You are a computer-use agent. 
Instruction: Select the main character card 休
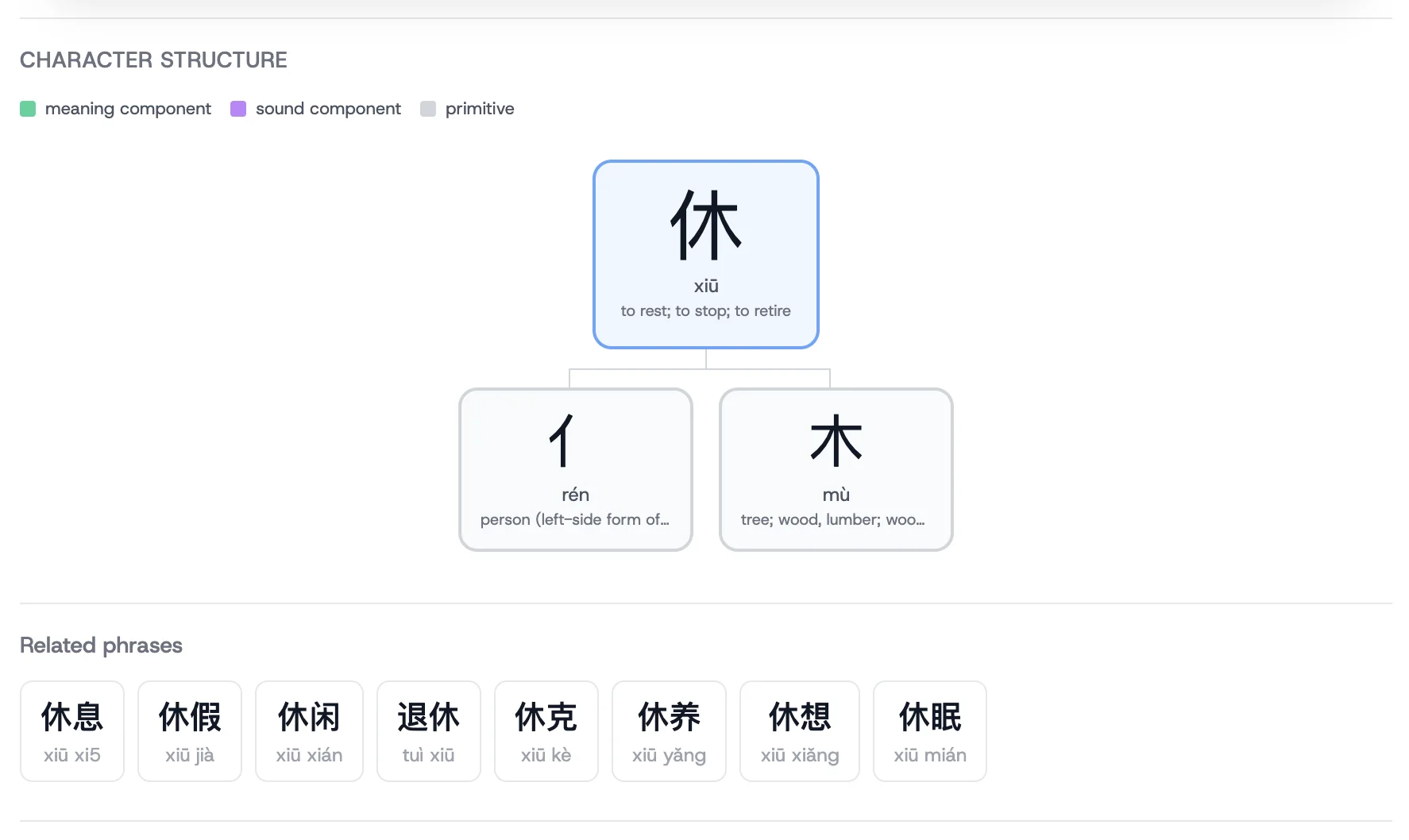pyautogui.click(x=705, y=254)
